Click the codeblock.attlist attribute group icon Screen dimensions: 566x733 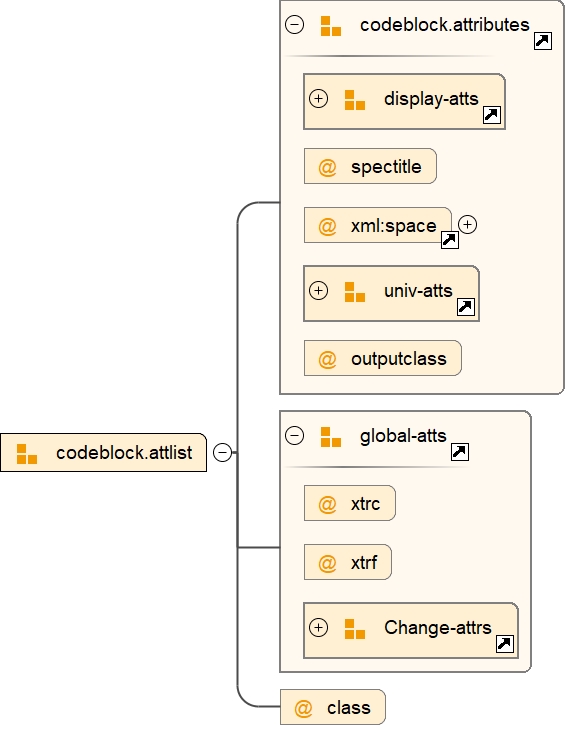coord(27,454)
